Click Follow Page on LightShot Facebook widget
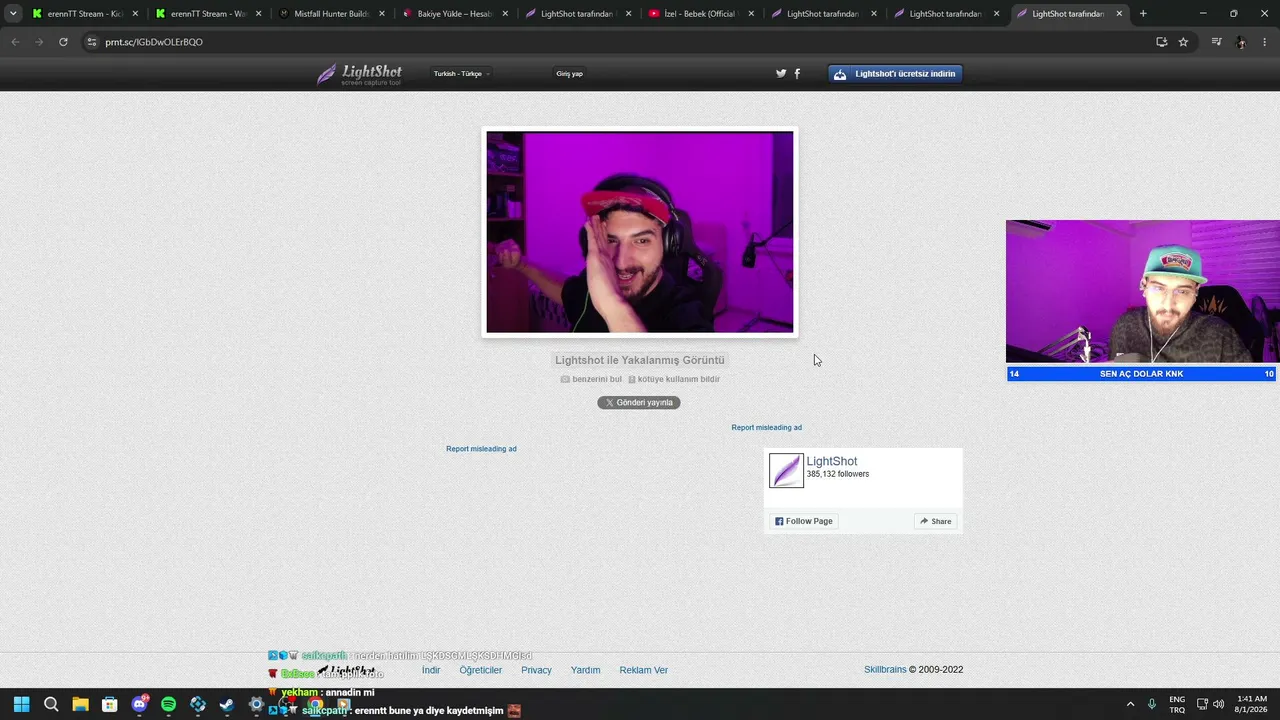This screenshot has height=720, width=1280. pyautogui.click(x=804, y=521)
